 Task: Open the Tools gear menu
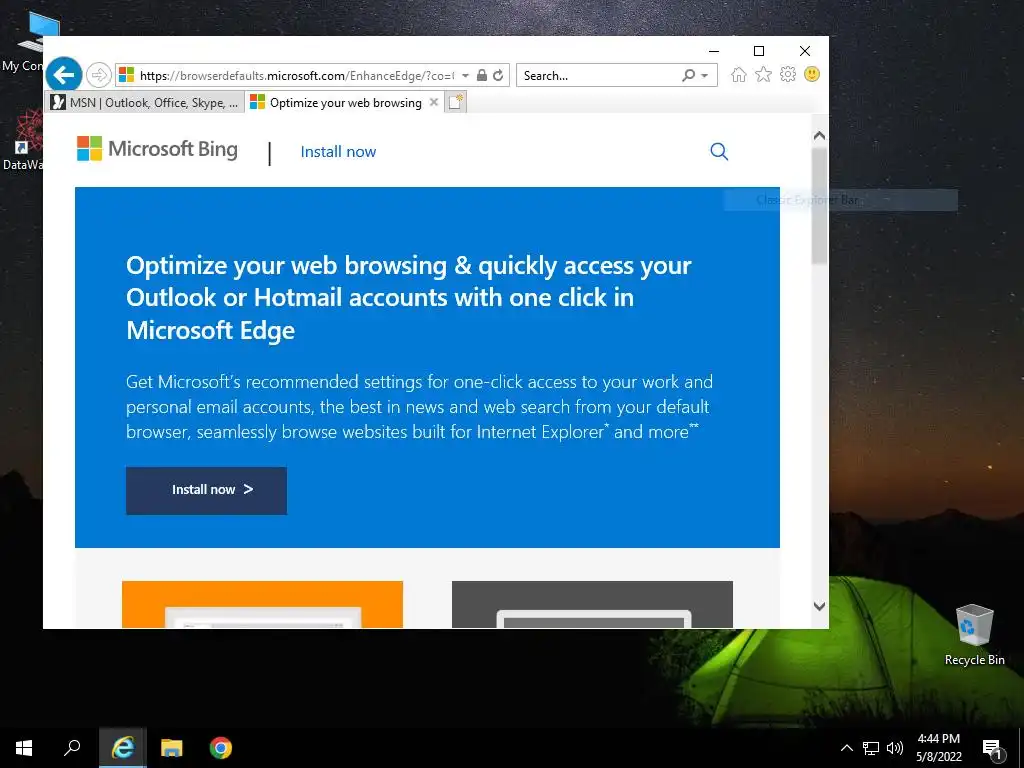[x=788, y=74]
